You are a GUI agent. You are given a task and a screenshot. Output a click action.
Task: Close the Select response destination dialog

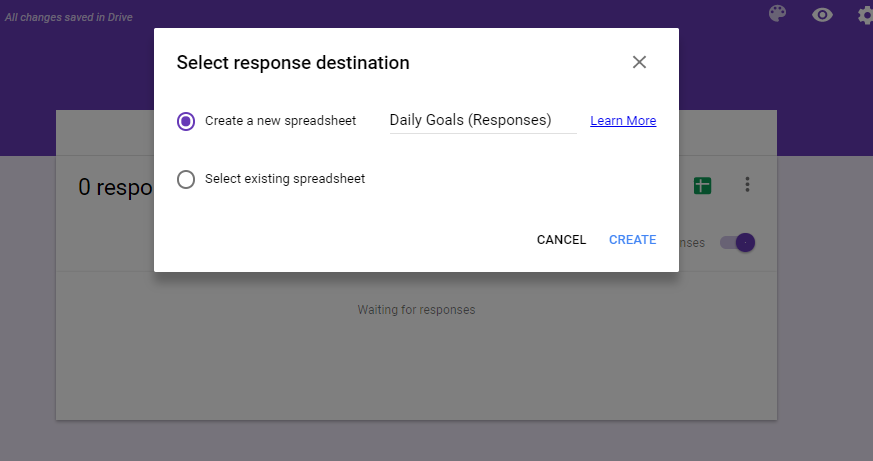coord(639,62)
